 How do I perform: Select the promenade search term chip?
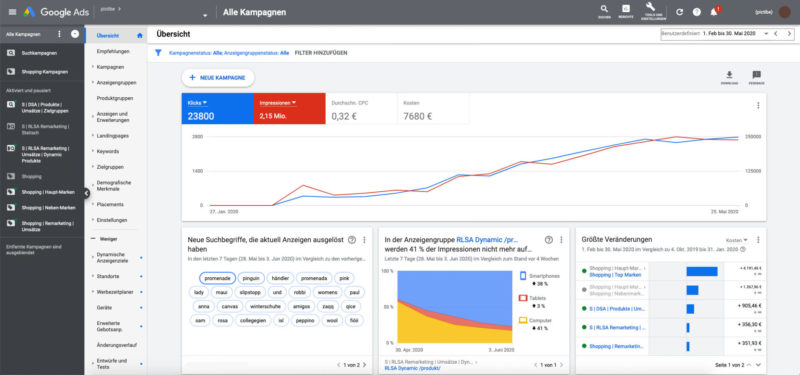tap(217, 279)
